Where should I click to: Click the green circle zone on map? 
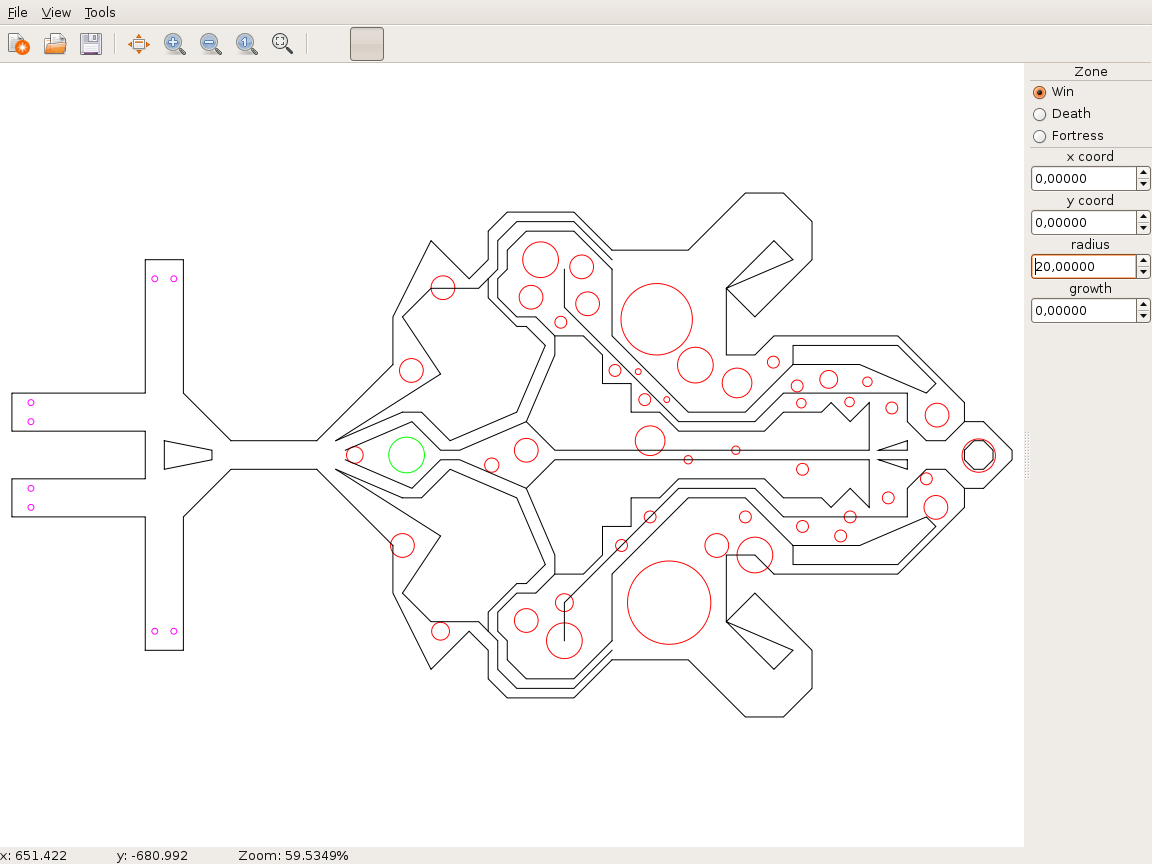pos(406,455)
